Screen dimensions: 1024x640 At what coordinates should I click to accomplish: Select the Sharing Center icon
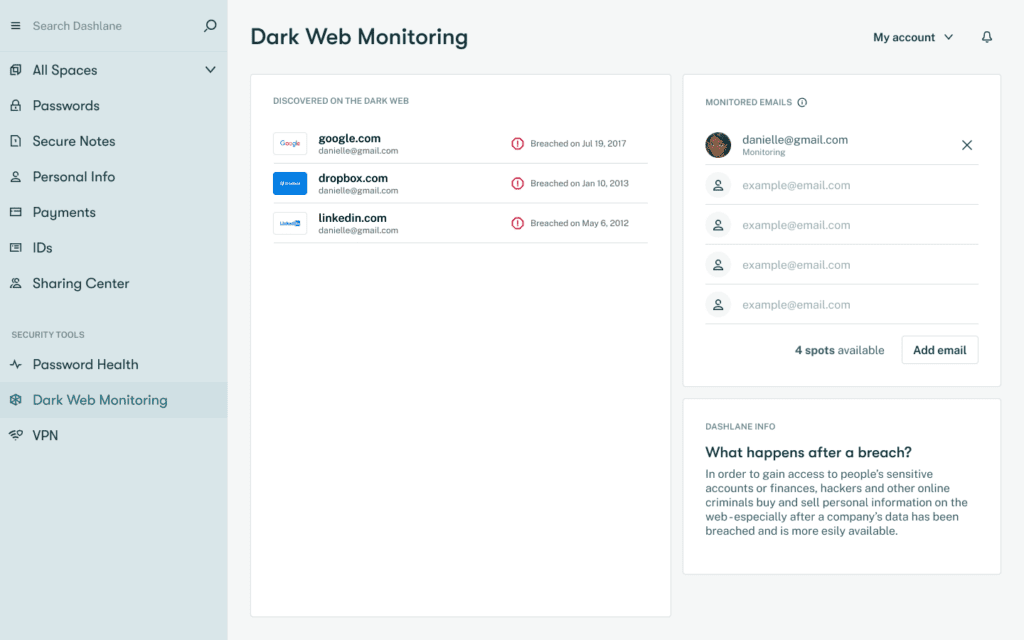tap(15, 283)
